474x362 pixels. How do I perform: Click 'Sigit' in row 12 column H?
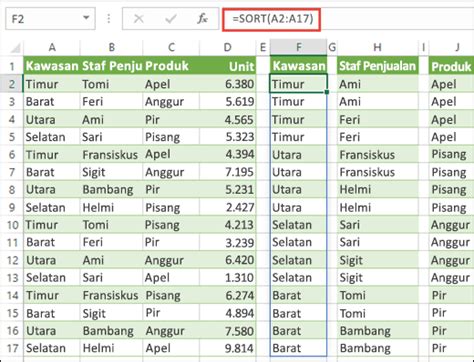(377, 260)
